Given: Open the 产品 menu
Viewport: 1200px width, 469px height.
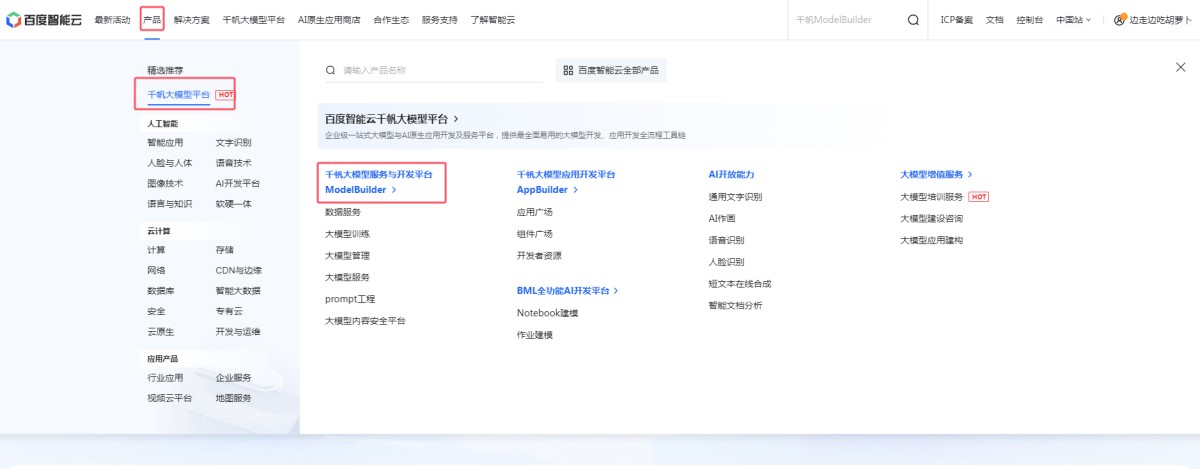Looking at the screenshot, I should [151, 19].
